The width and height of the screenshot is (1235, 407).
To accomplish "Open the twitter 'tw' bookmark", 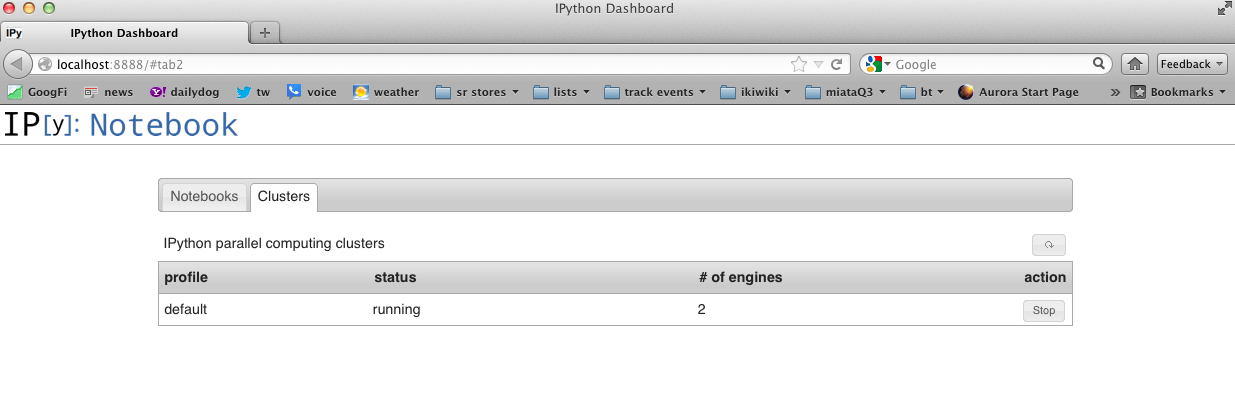I will coord(253,92).
